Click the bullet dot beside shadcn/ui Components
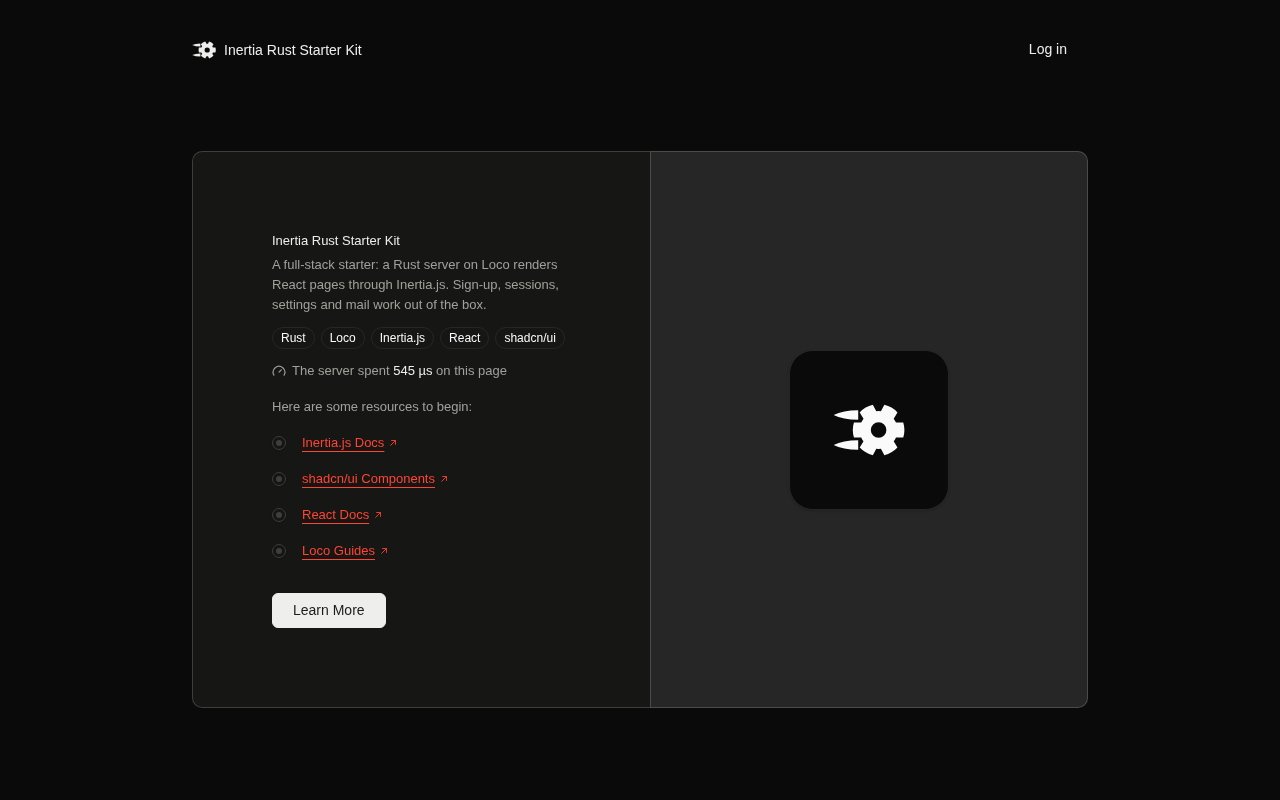This screenshot has width=1280, height=800. click(279, 479)
